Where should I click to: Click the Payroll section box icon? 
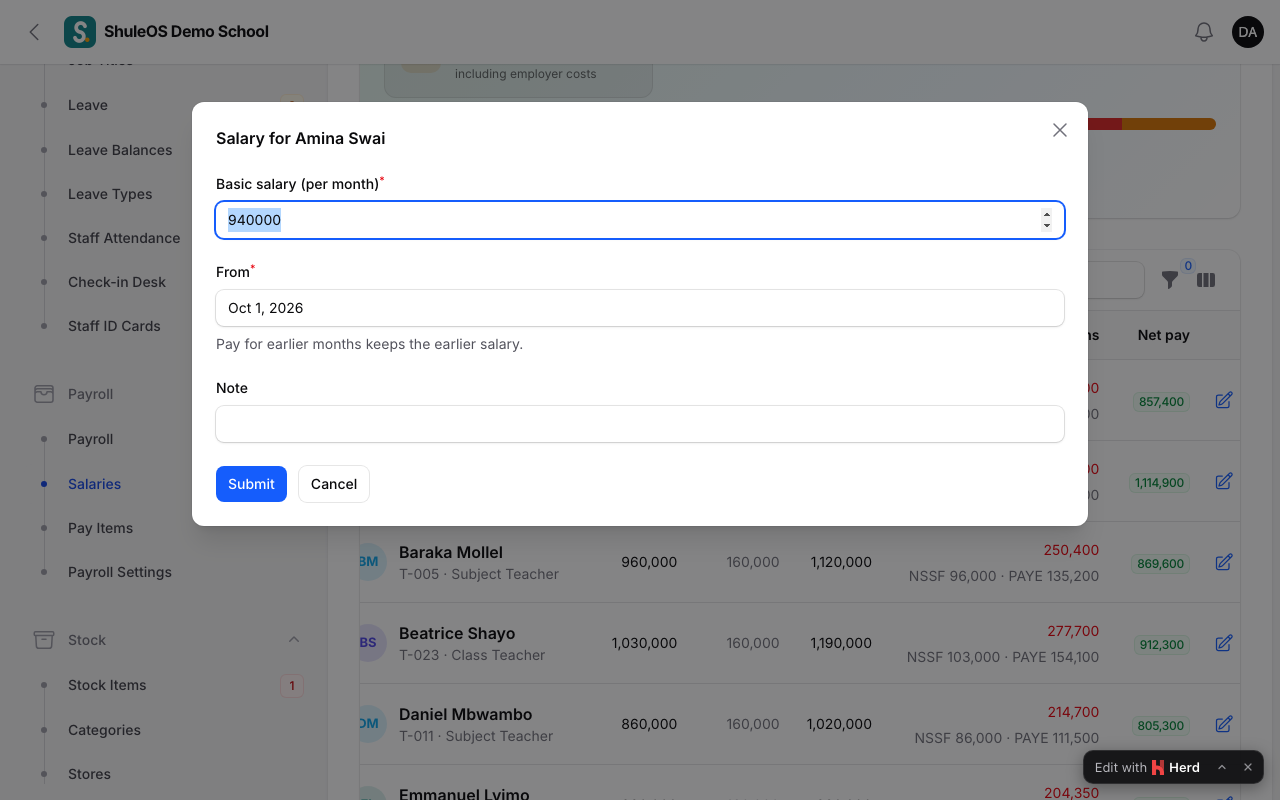coord(44,394)
